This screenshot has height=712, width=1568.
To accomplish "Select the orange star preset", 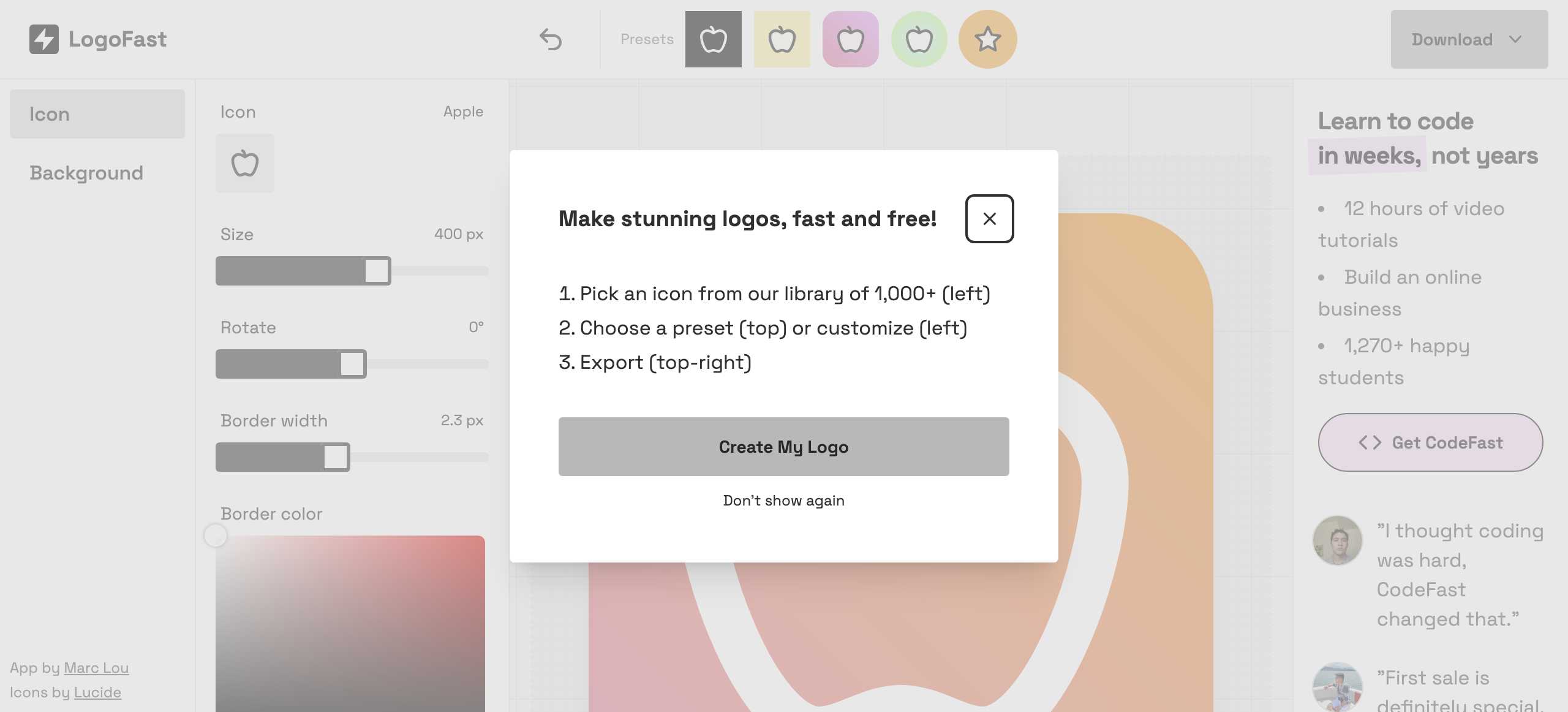I will (x=987, y=39).
